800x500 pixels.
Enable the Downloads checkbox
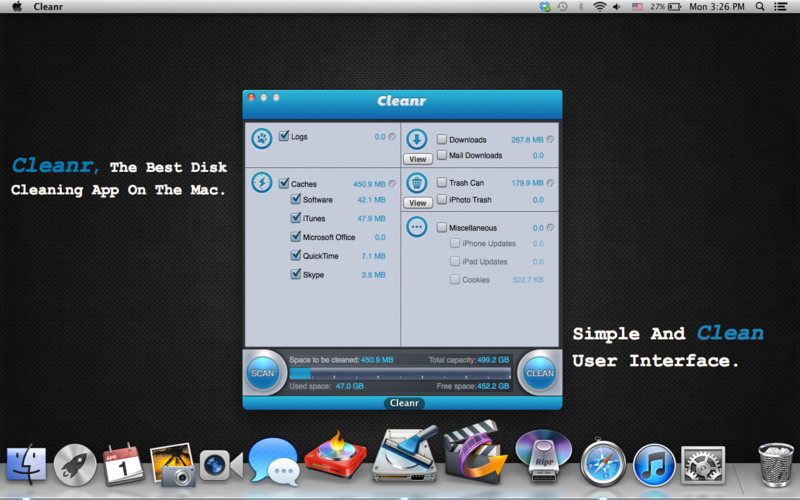(442, 139)
